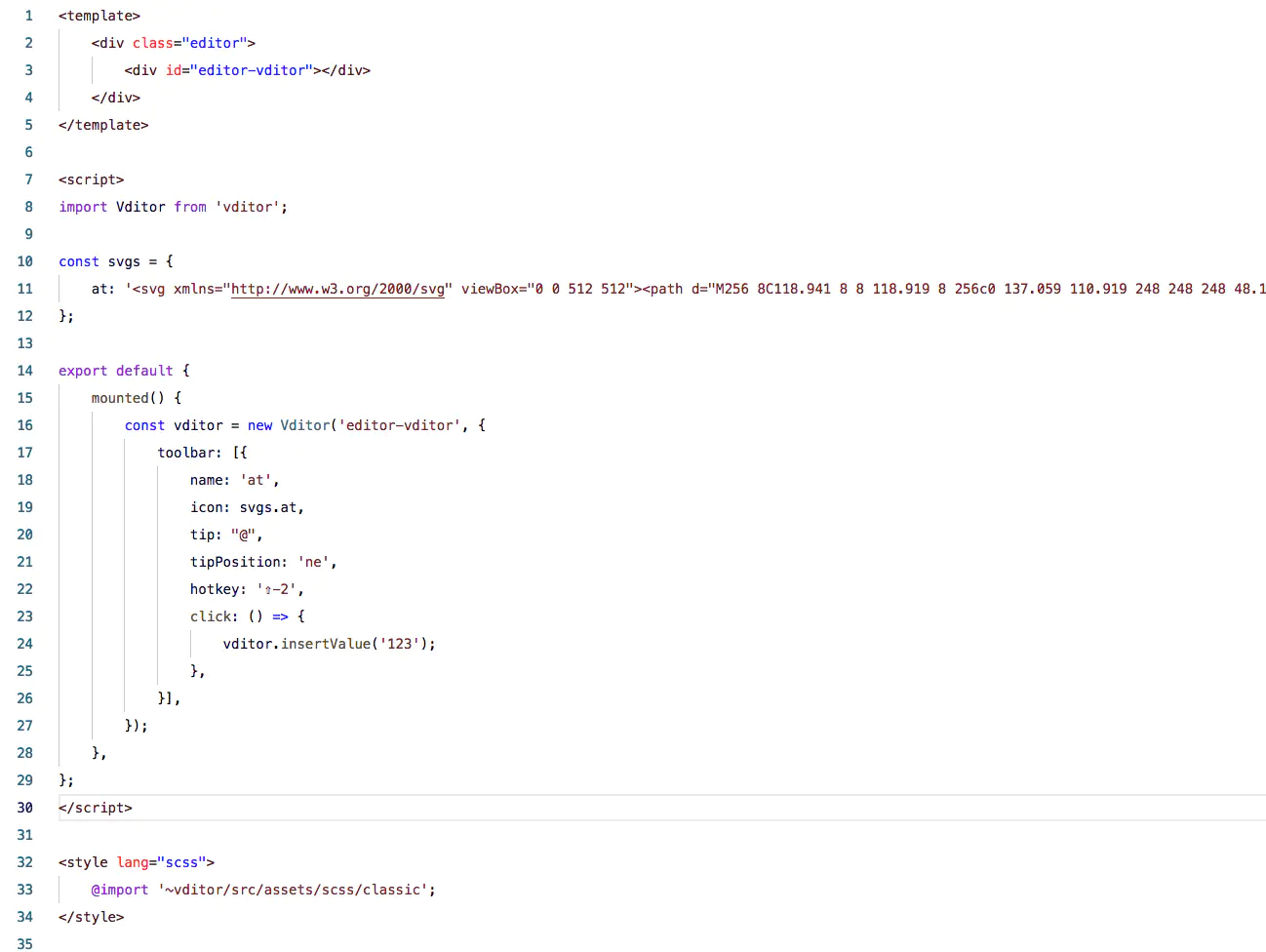Click the "svgs" constant name on line 10

124,261
